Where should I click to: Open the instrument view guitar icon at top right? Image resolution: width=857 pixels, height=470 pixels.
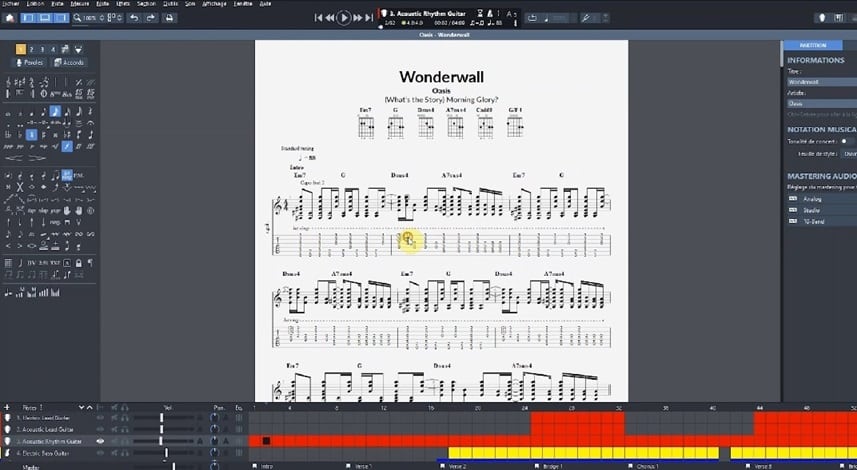[x=821, y=18]
